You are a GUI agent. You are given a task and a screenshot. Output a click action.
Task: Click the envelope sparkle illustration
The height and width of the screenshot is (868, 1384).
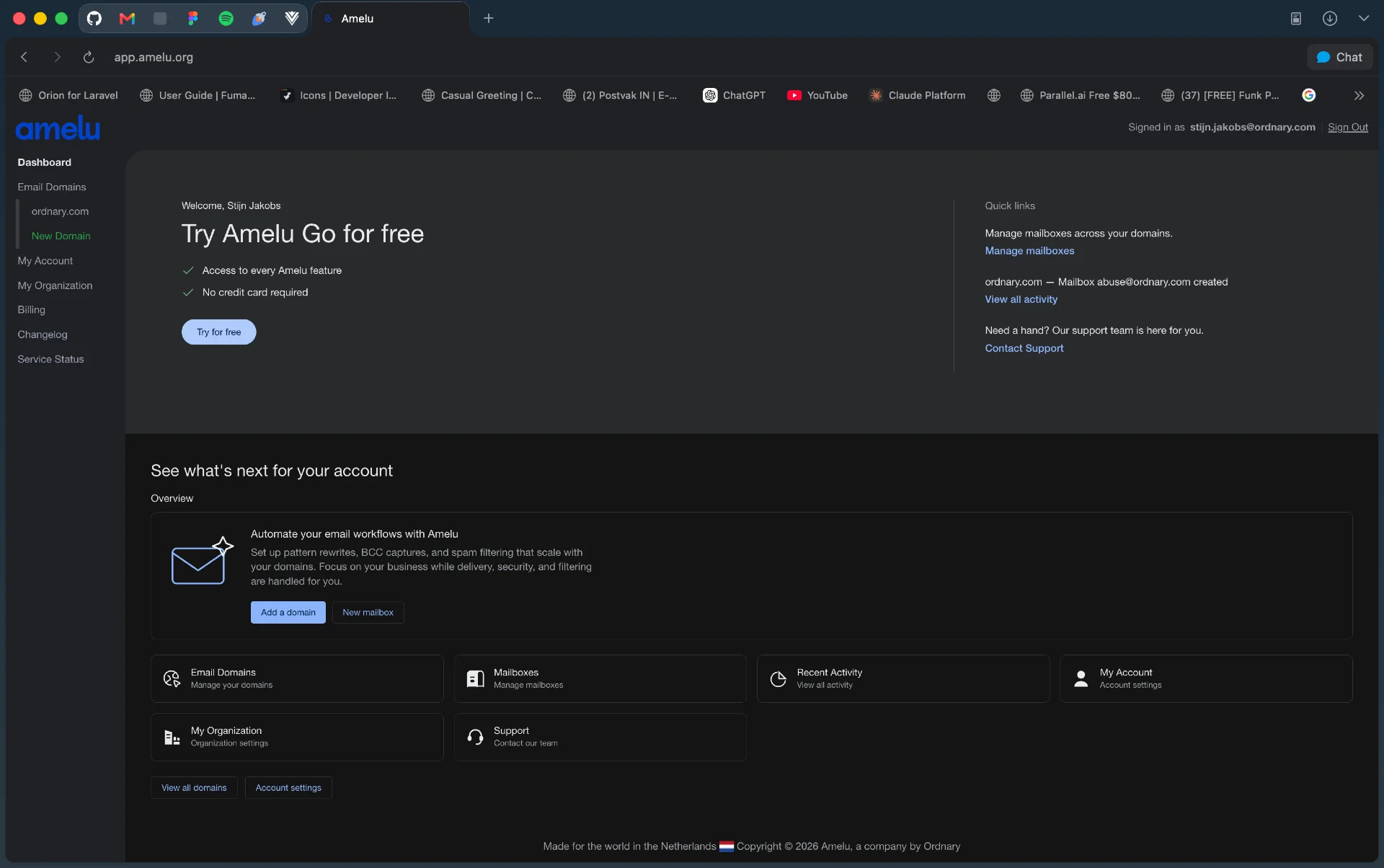pos(203,560)
